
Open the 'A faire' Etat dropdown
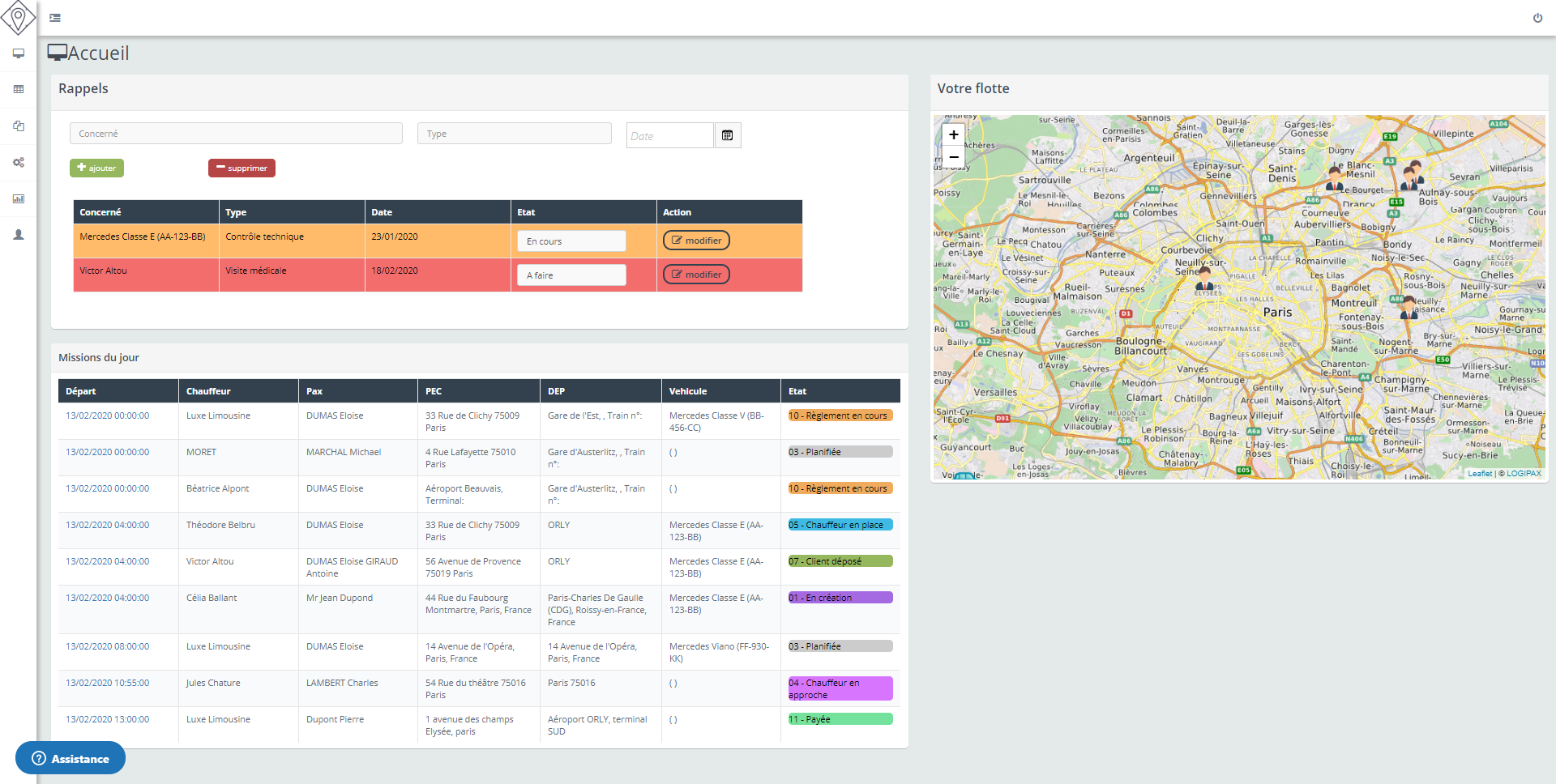pyautogui.click(x=571, y=275)
